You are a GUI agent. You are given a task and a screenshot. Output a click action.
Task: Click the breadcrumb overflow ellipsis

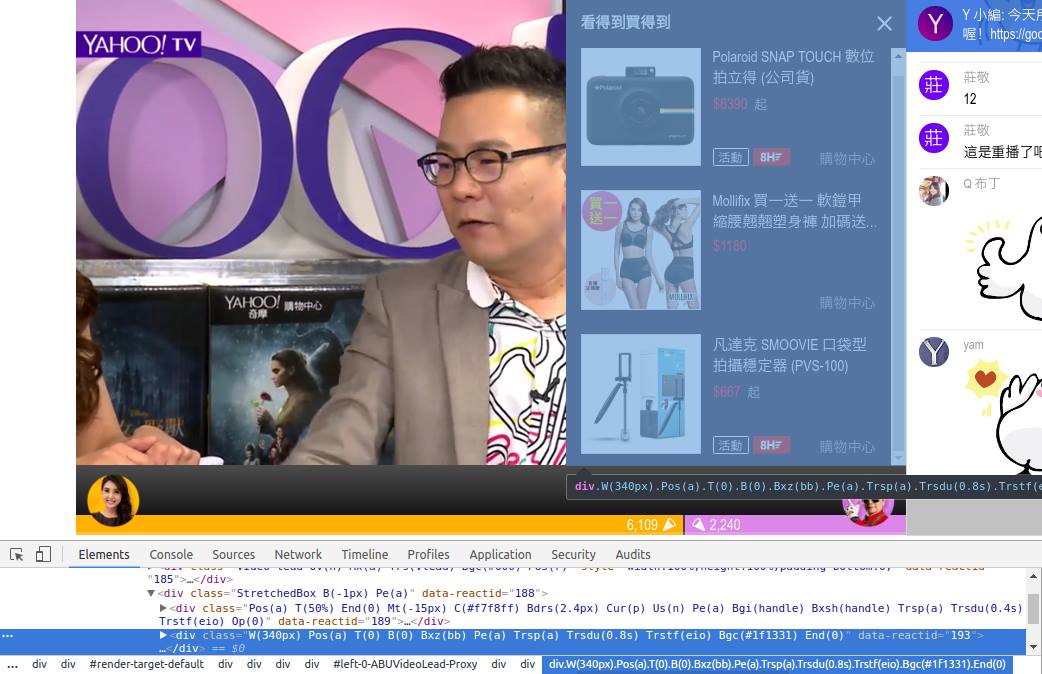[12, 665]
